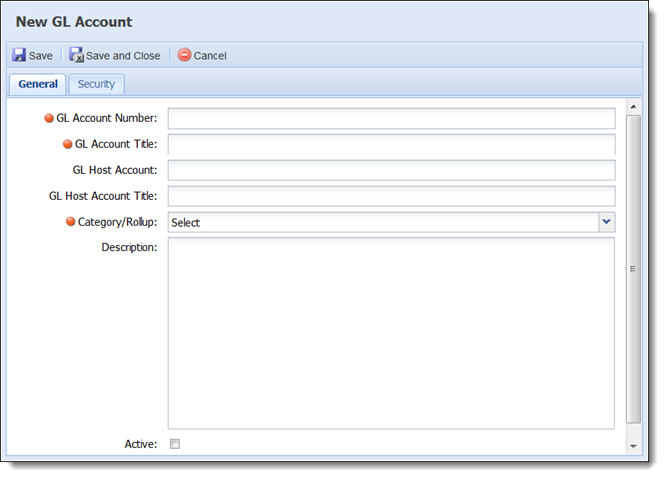
Task: Click the Active label
Action: (141, 444)
